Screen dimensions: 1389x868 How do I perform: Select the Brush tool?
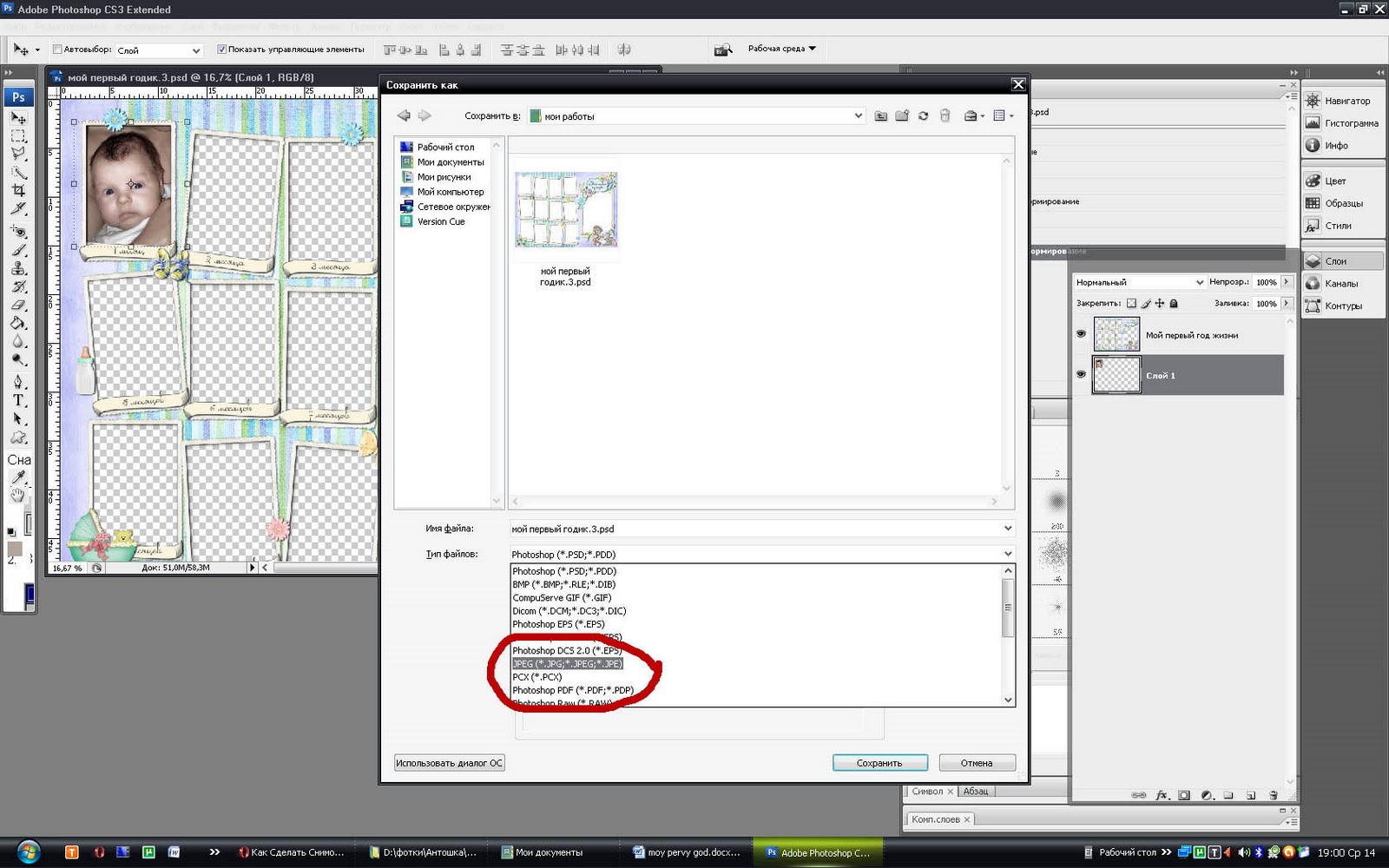[18, 250]
